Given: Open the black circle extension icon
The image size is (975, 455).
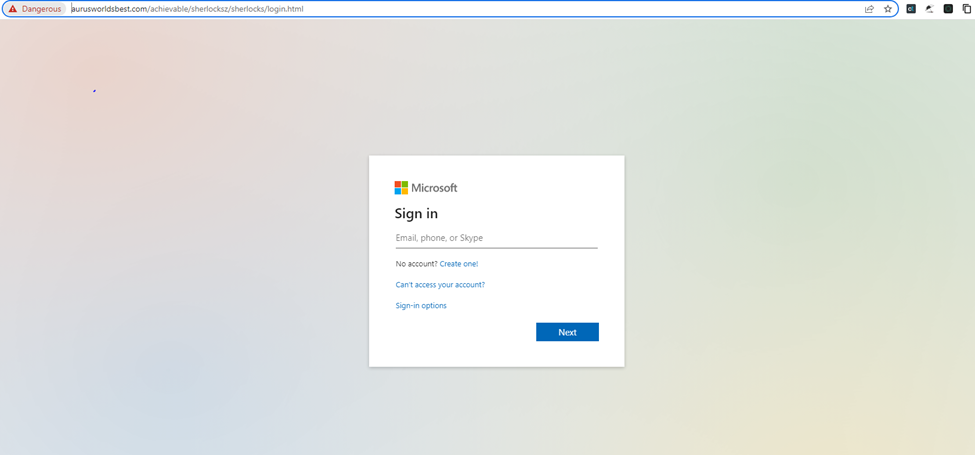Looking at the screenshot, I should pos(948,9).
